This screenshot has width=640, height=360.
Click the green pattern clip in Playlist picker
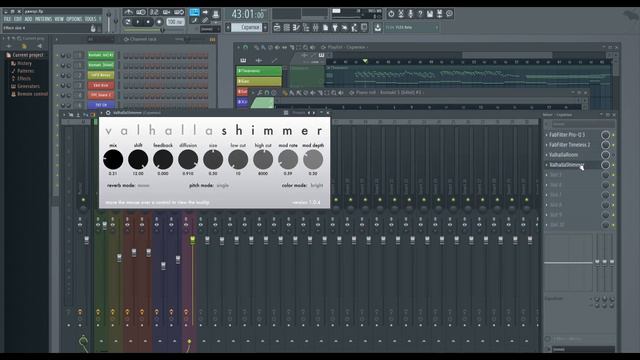259,71
